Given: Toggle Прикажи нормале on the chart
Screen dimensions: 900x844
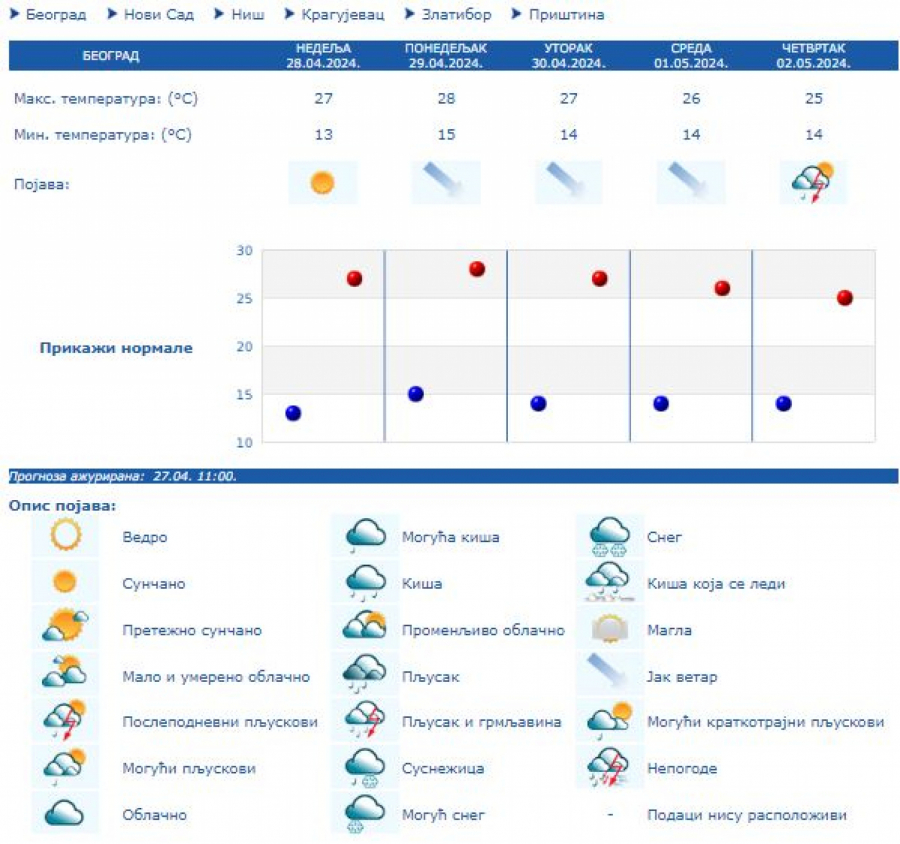Looking at the screenshot, I should click(116, 348).
